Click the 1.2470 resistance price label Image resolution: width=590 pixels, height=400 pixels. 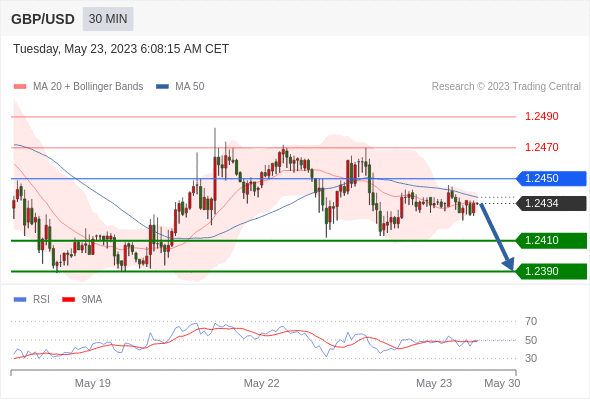pyautogui.click(x=541, y=147)
